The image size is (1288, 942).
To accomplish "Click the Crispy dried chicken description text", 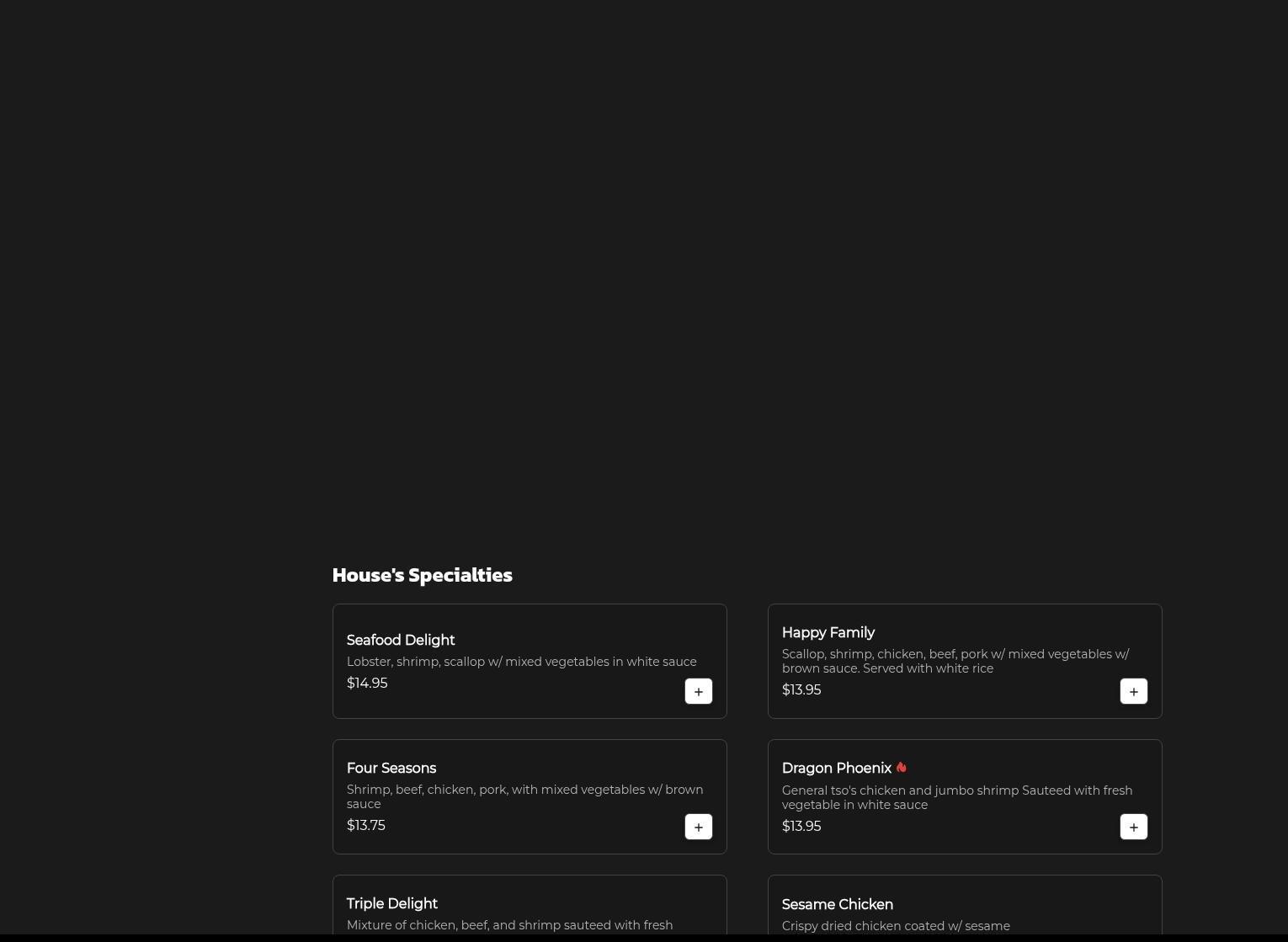I will [895, 926].
